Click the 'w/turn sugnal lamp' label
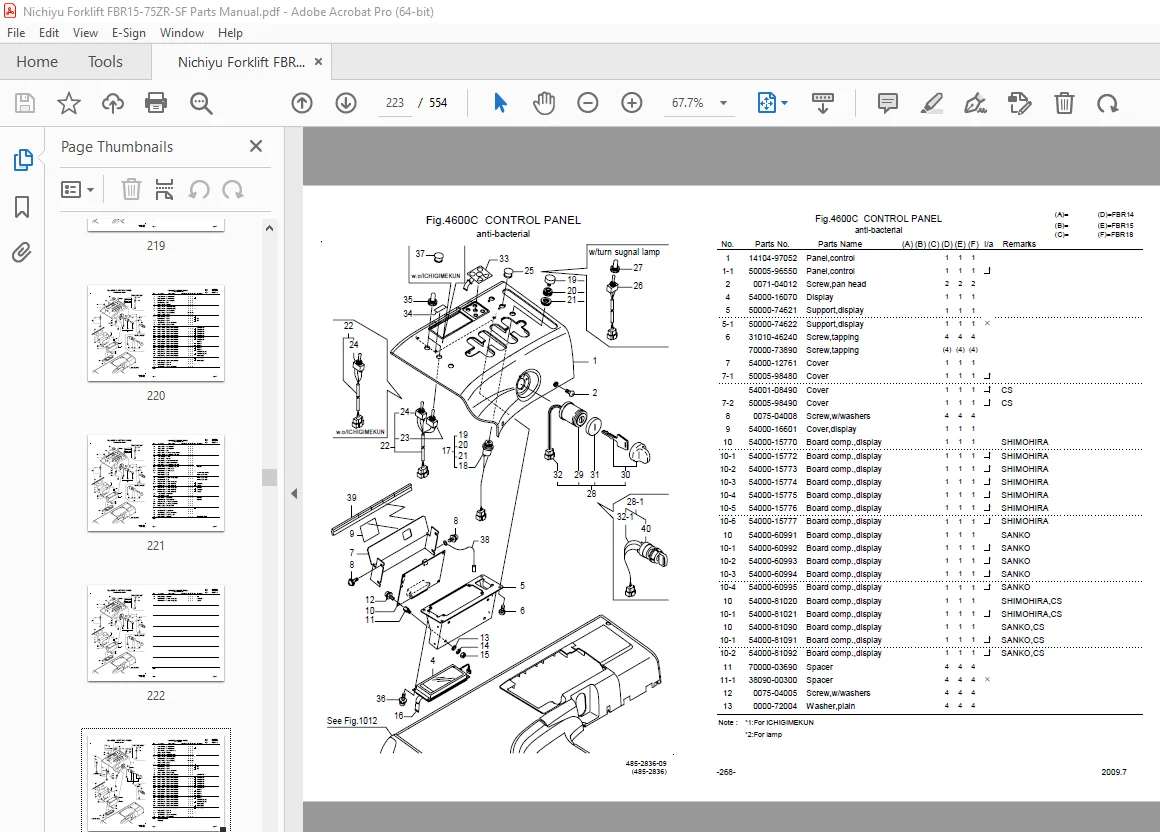This screenshot has width=1160, height=832. pos(624,252)
